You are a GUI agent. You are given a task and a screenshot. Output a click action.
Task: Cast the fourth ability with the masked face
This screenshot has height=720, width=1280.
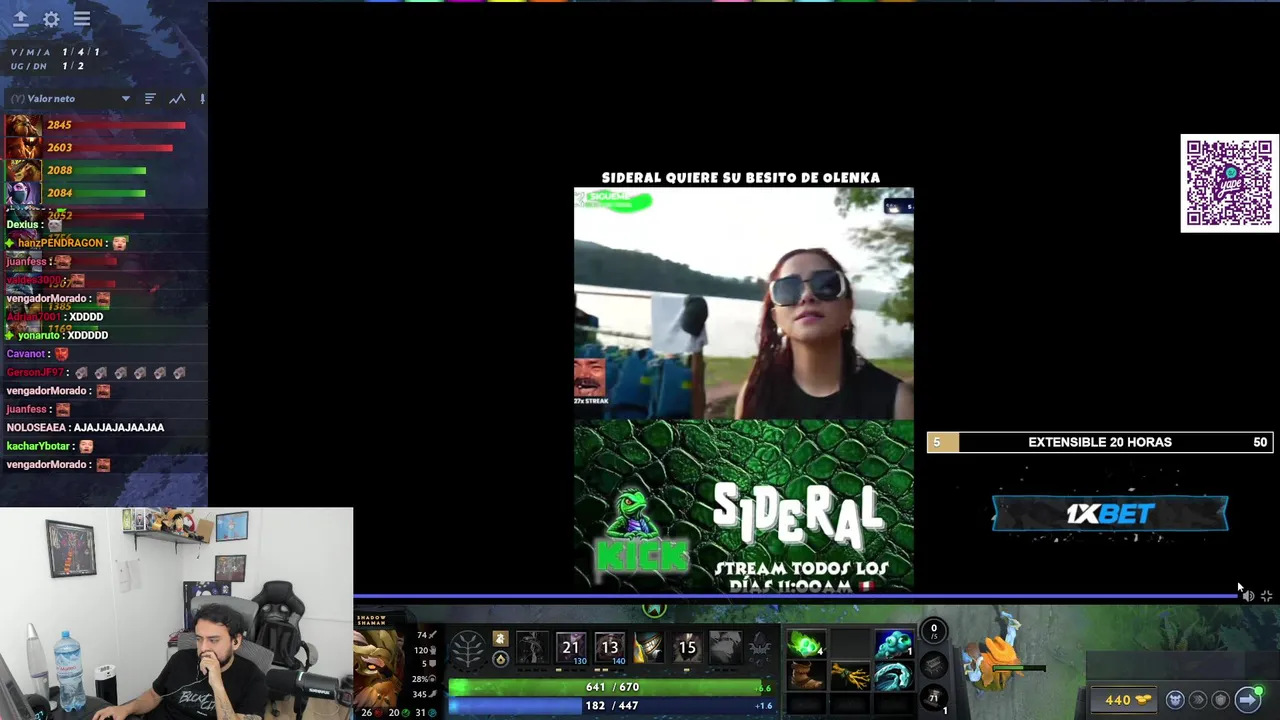pyautogui.click(x=649, y=647)
